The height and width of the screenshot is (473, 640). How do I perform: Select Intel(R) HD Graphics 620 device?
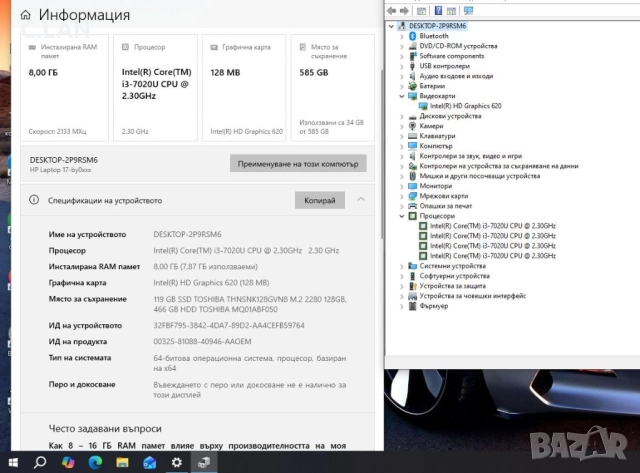(x=465, y=106)
